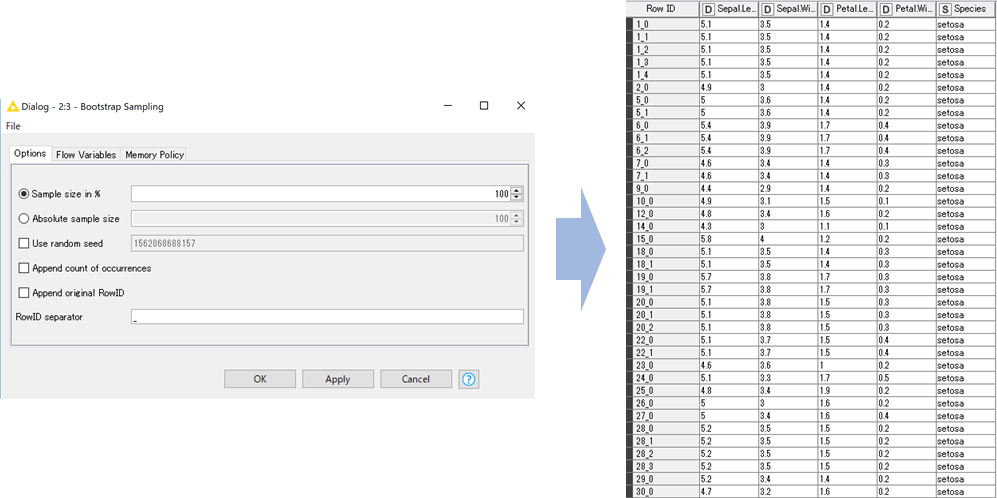
Task: Select Sample size in % radio button
Action: coord(24,194)
